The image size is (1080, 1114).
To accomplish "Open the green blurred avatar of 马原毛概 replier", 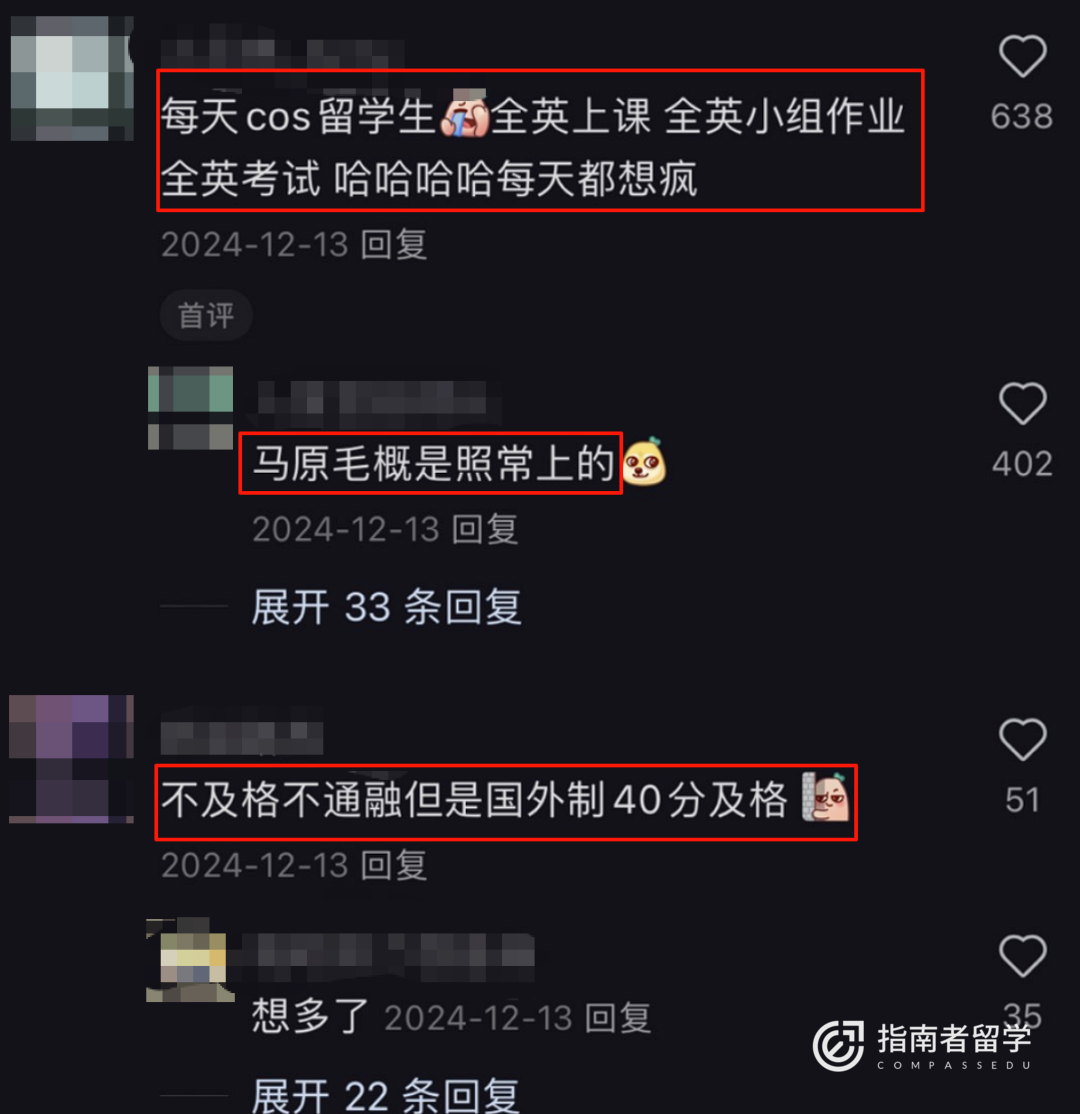I will point(190,408).
